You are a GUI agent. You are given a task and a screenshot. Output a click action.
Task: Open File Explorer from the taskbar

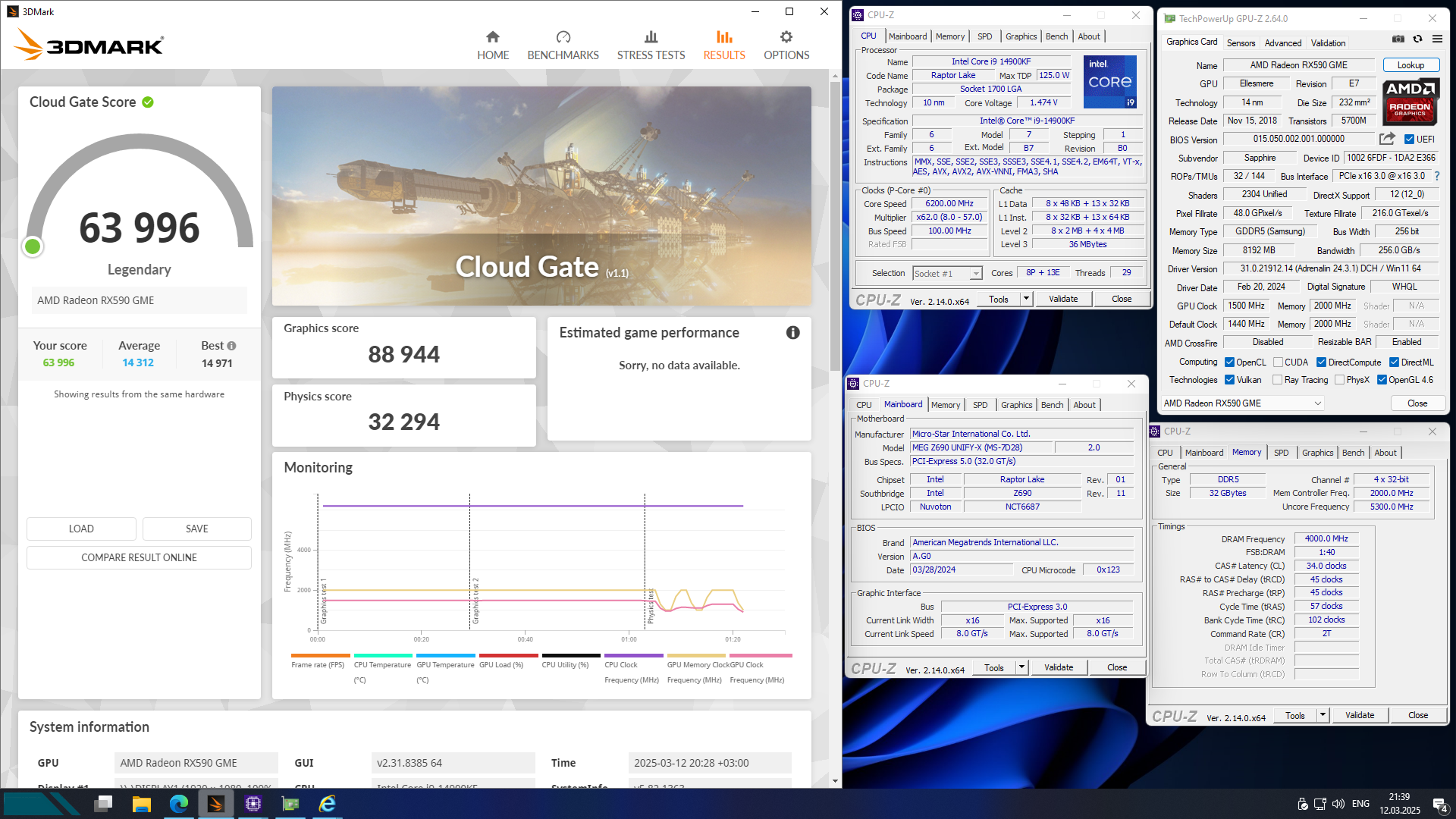(x=141, y=804)
